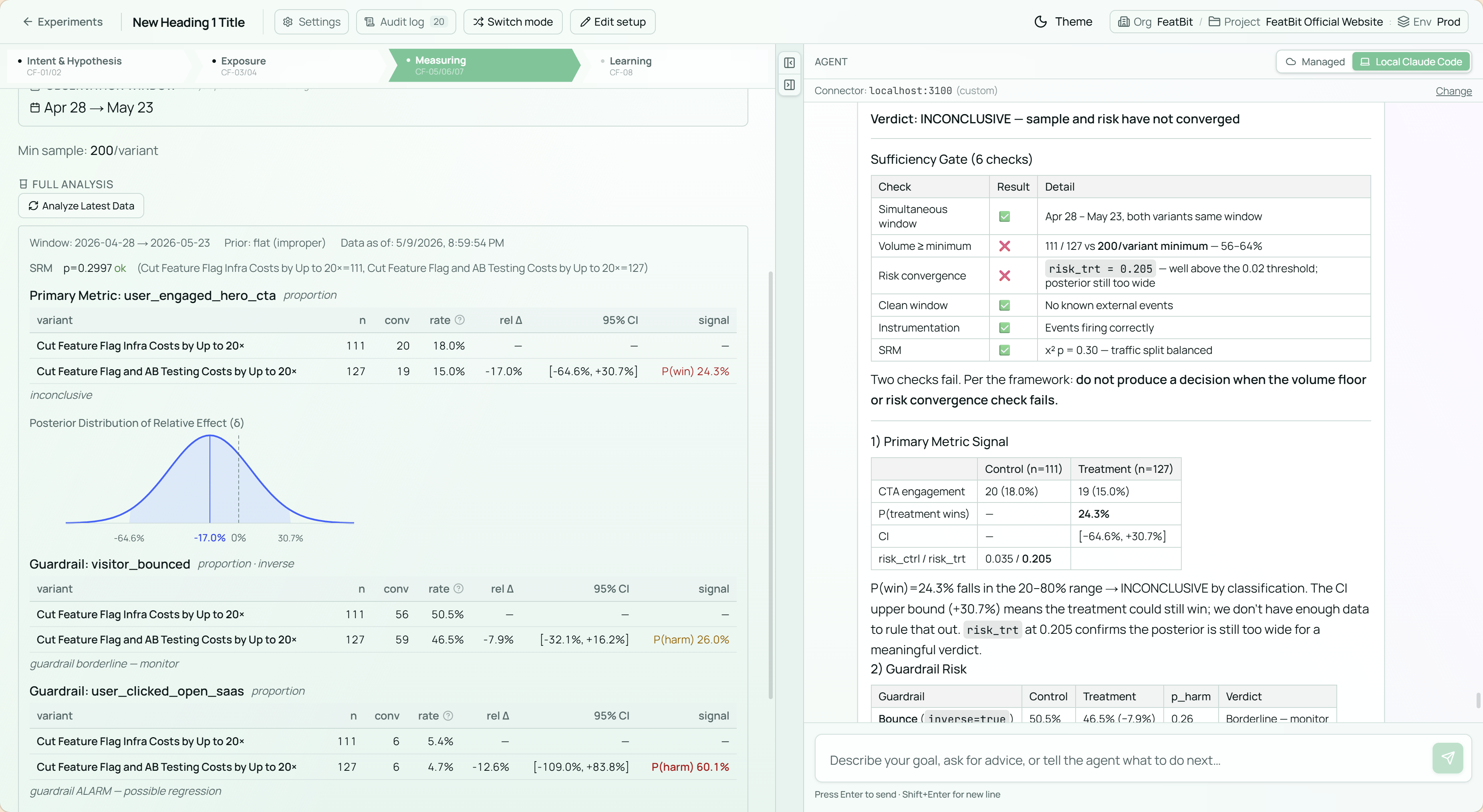Click the send message arrow button
Image resolution: width=1483 pixels, height=812 pixels.
coord(1448,758)
